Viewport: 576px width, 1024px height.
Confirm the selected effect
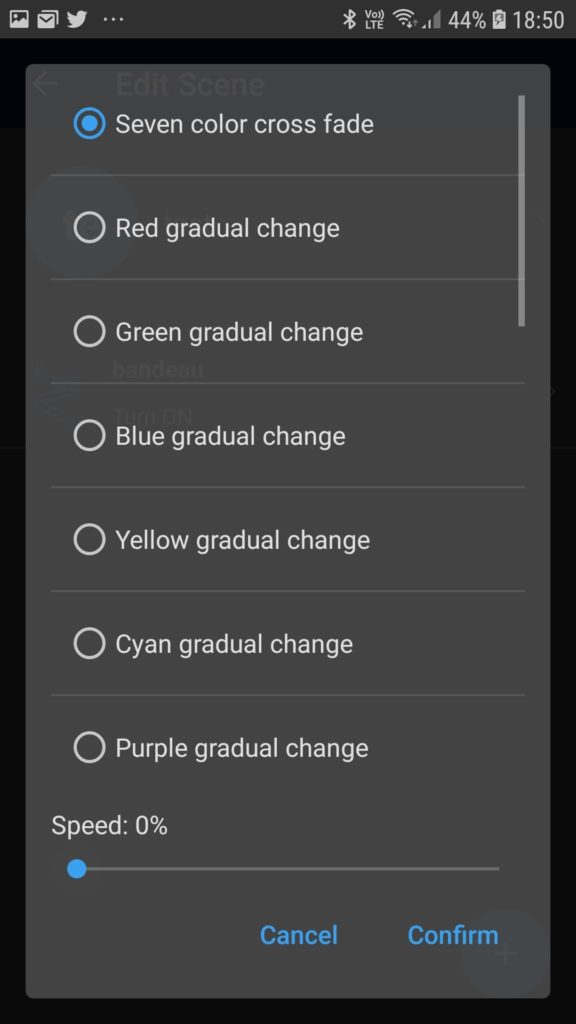click(453, 935)
